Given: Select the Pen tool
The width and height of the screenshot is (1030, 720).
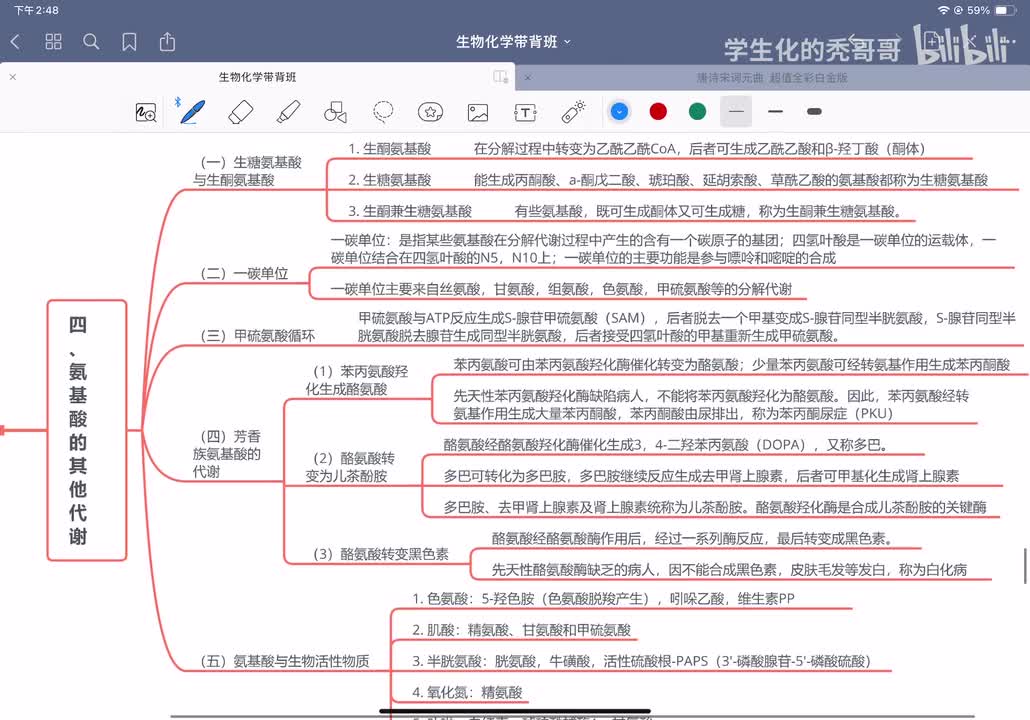Looking at the screenshot, I should 192,112.
